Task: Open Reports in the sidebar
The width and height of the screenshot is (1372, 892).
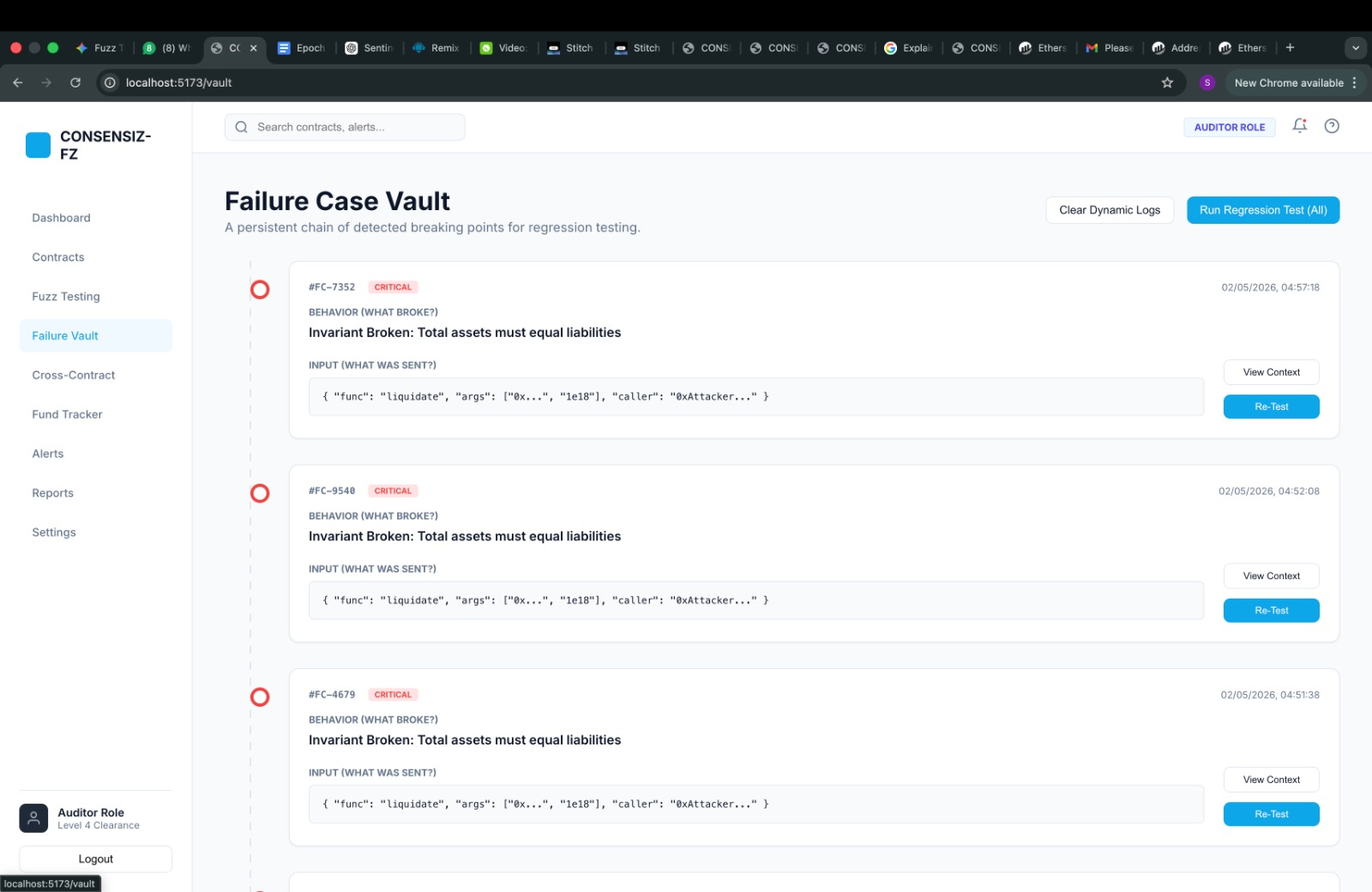Action: pos(95,493)
